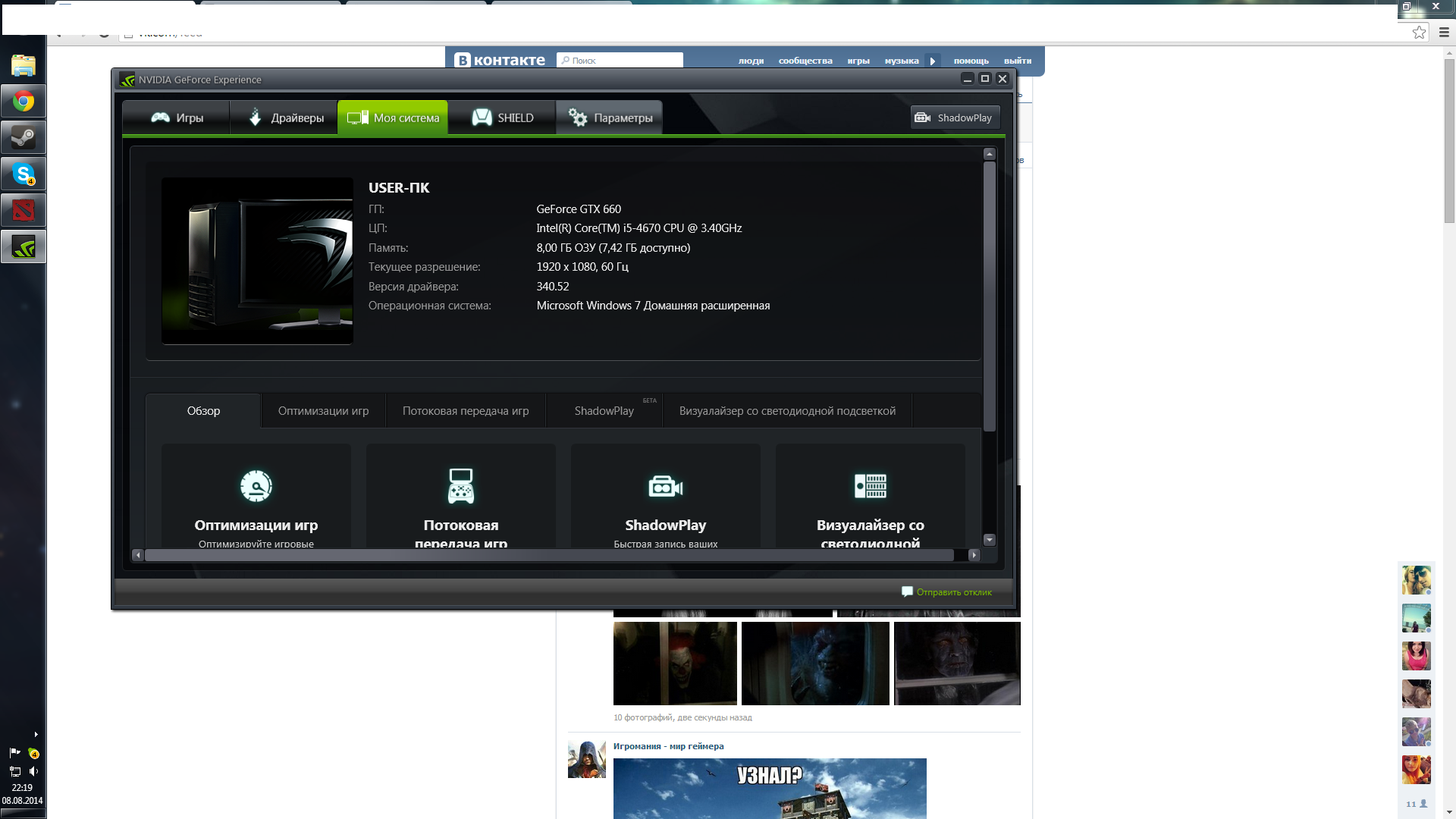Open Dota 2 from the taskbar
Viewport: 1456px width, 819px height.
[x=24, y=210]
